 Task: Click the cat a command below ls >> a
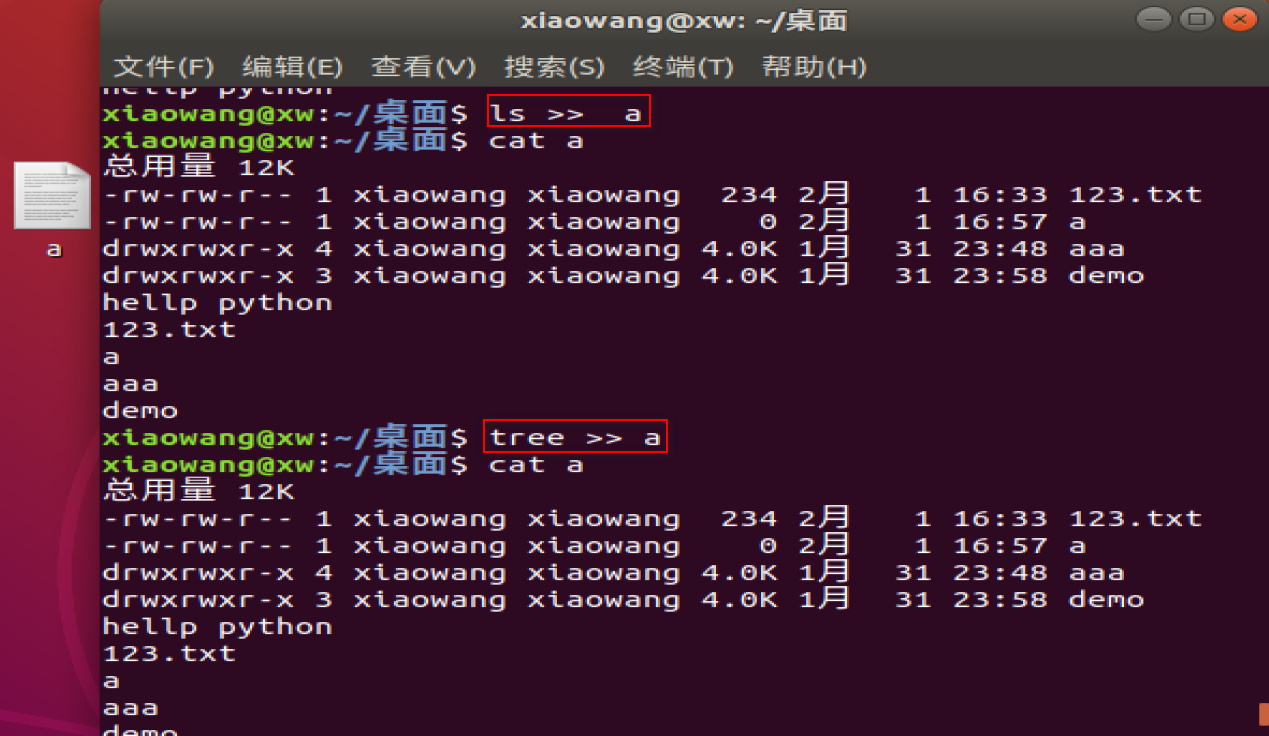click(536, 140)
